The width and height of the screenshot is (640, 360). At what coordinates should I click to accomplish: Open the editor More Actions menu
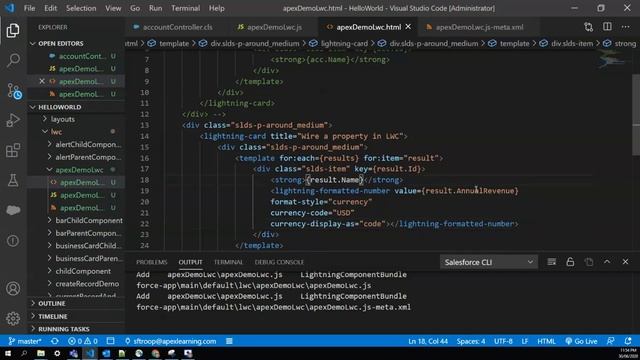click(x=626, y=27)
